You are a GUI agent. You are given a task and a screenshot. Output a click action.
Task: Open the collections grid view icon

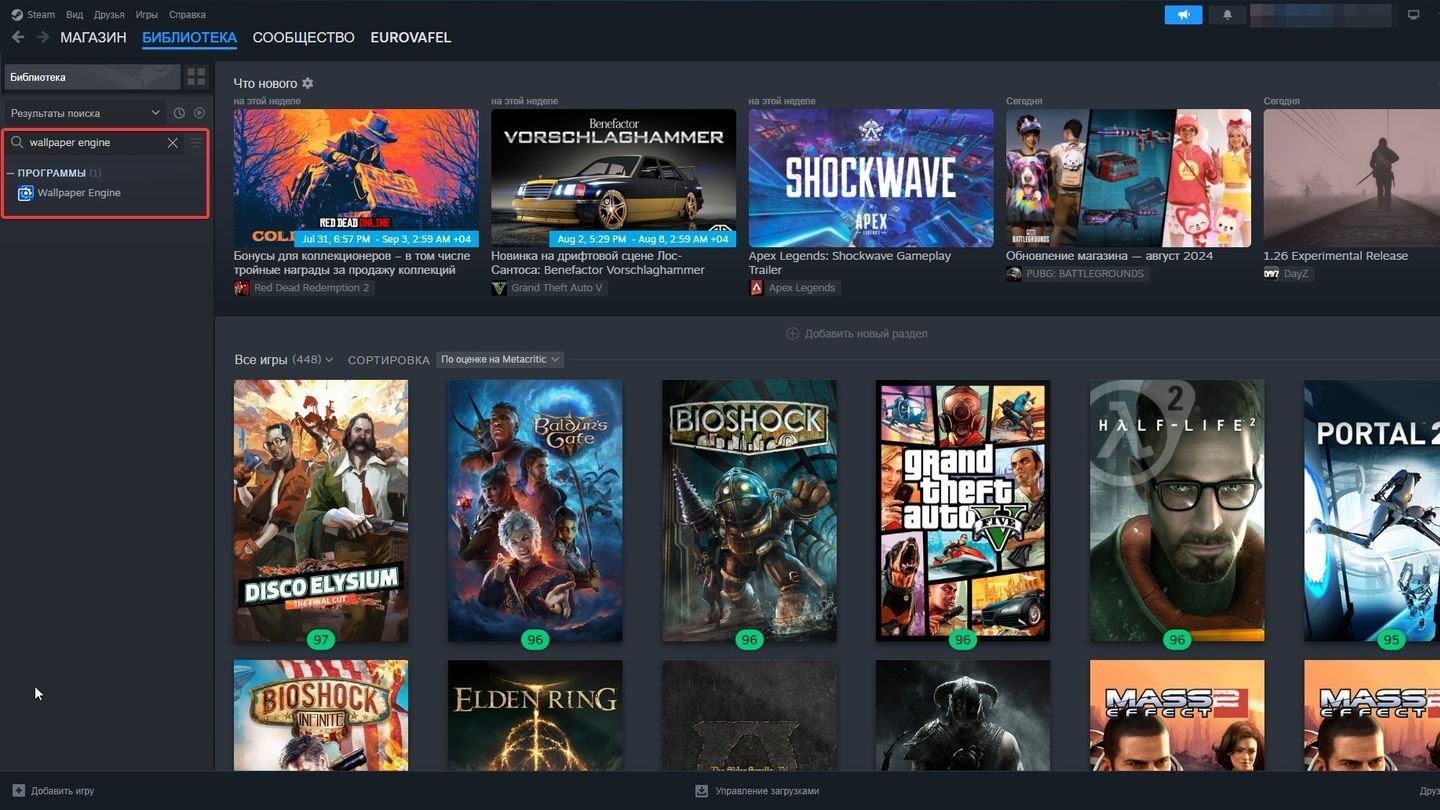(x=196, y=77)
